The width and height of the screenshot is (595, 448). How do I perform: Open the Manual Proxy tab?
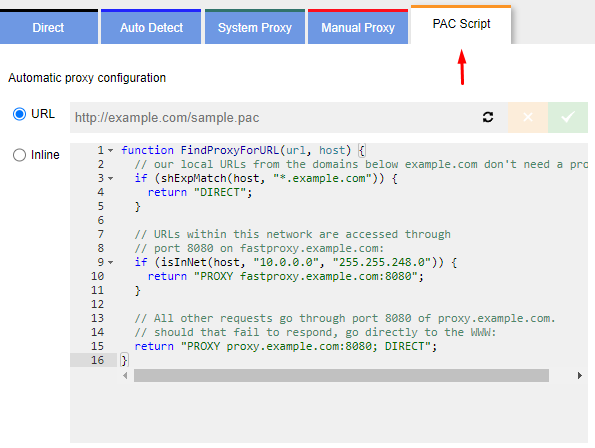(358, 27)
